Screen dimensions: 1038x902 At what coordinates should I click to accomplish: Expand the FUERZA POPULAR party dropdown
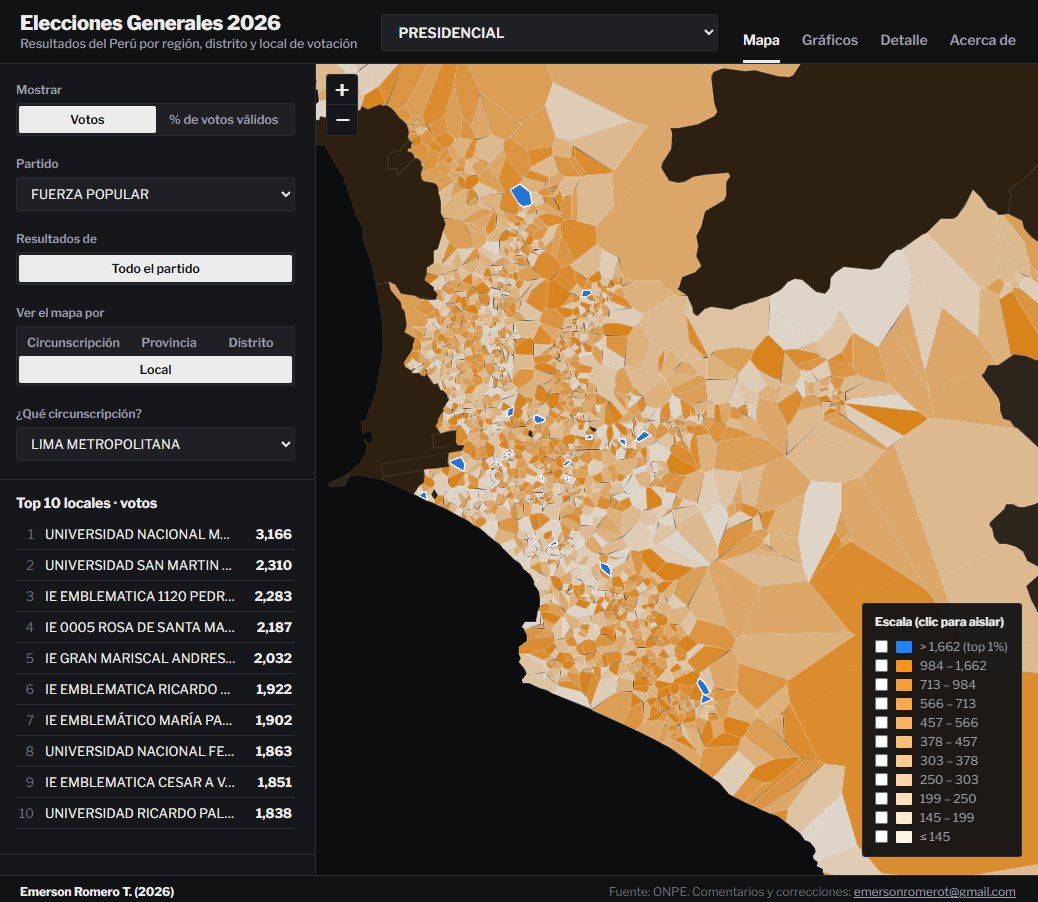coord(156,194)
